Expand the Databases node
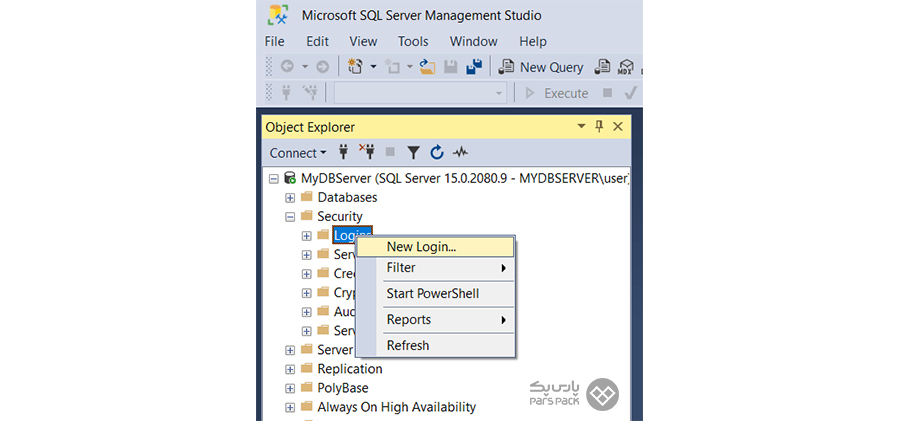900x421 pixels. pyautogui.click(x=290, y=198)
